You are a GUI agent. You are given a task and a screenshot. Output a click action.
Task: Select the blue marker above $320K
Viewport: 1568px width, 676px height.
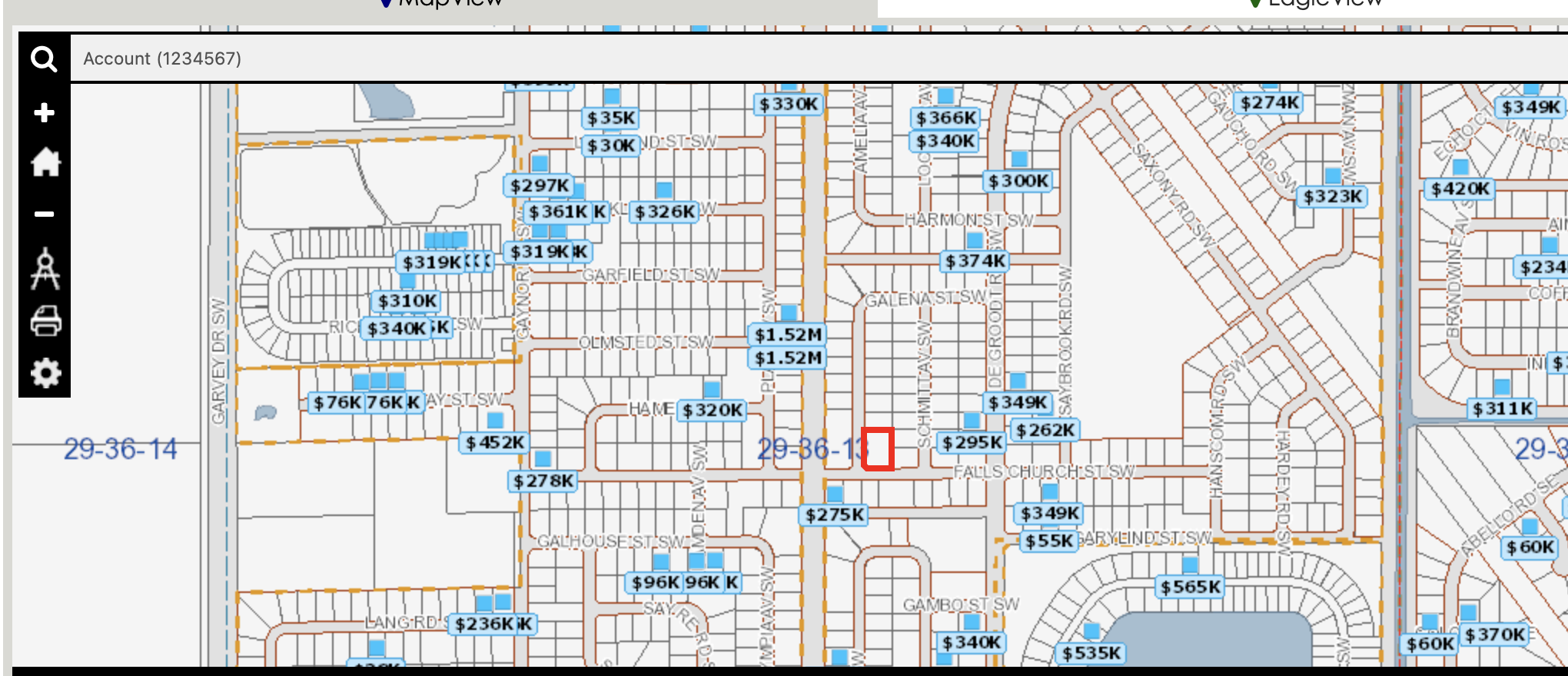pyautogui.click(x=712, y=388)
